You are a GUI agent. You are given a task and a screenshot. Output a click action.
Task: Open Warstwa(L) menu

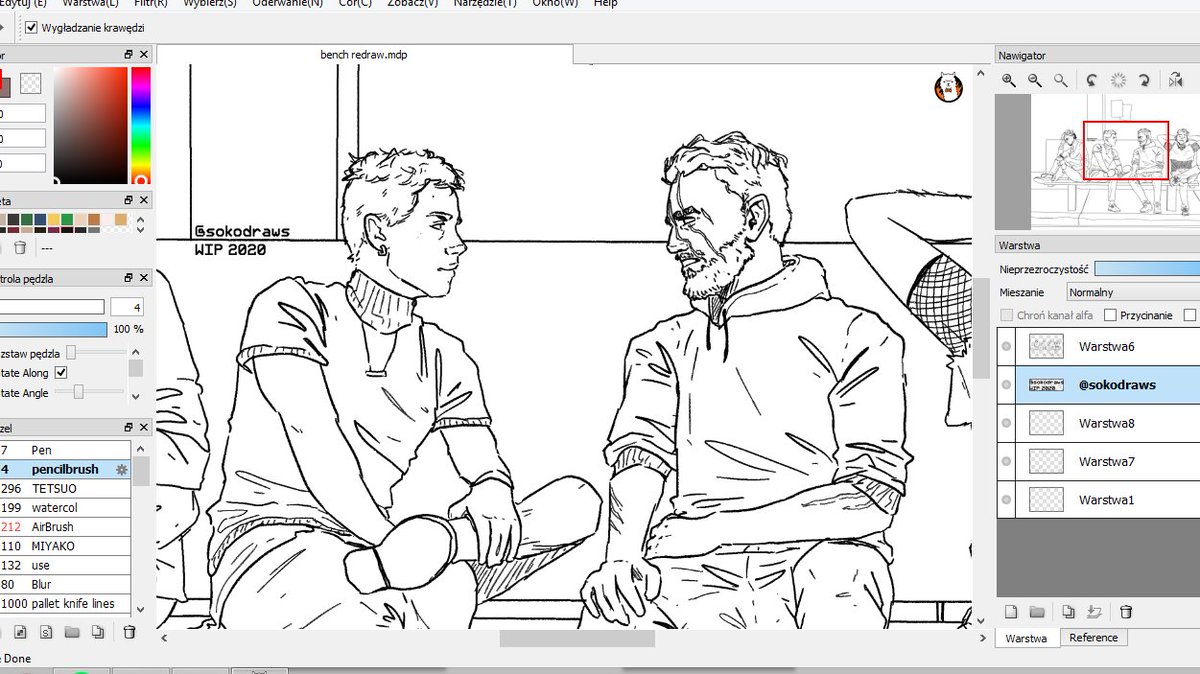tap(90, 4)
